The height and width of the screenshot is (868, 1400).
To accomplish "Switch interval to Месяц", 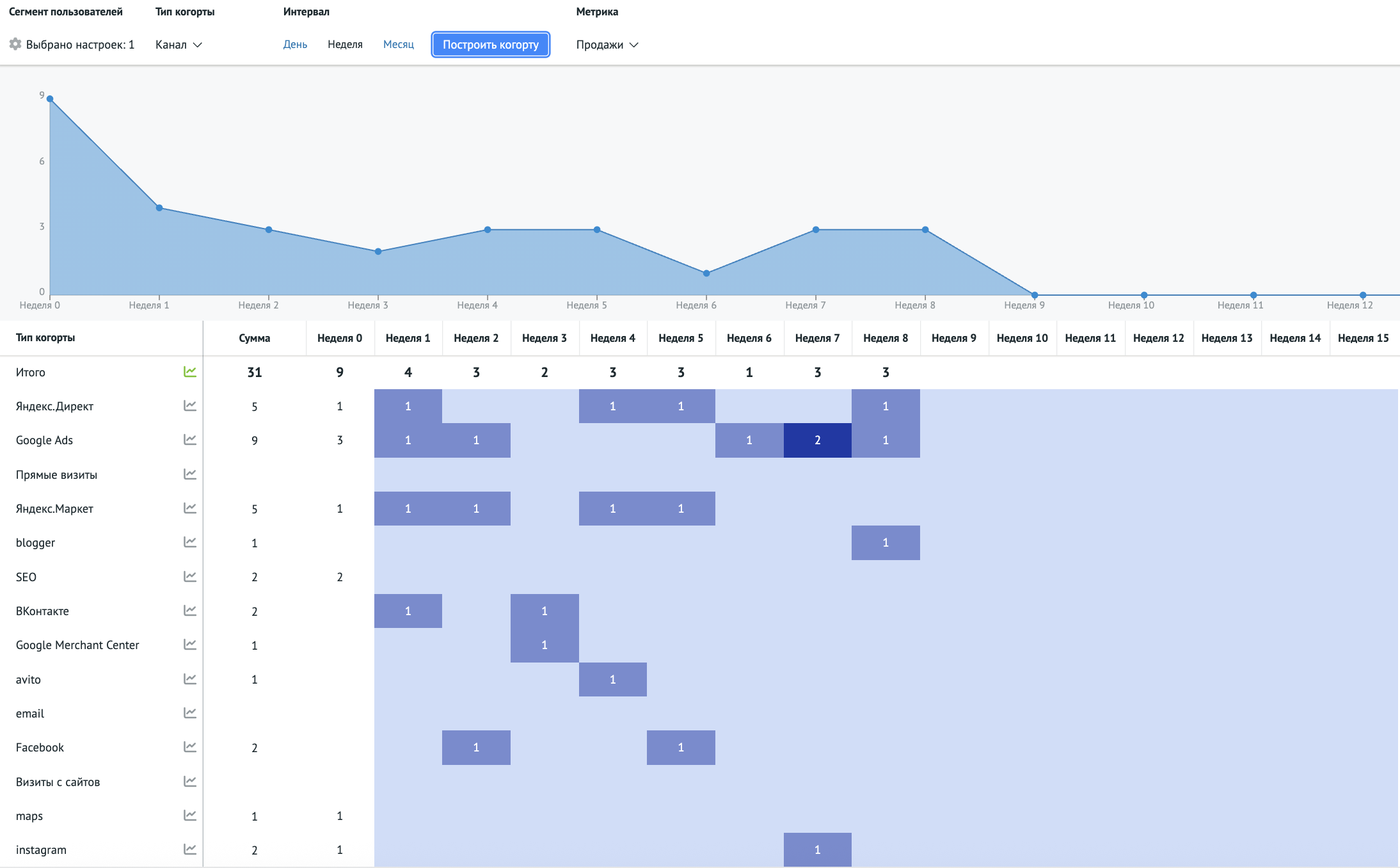I will tap(398, 45).
